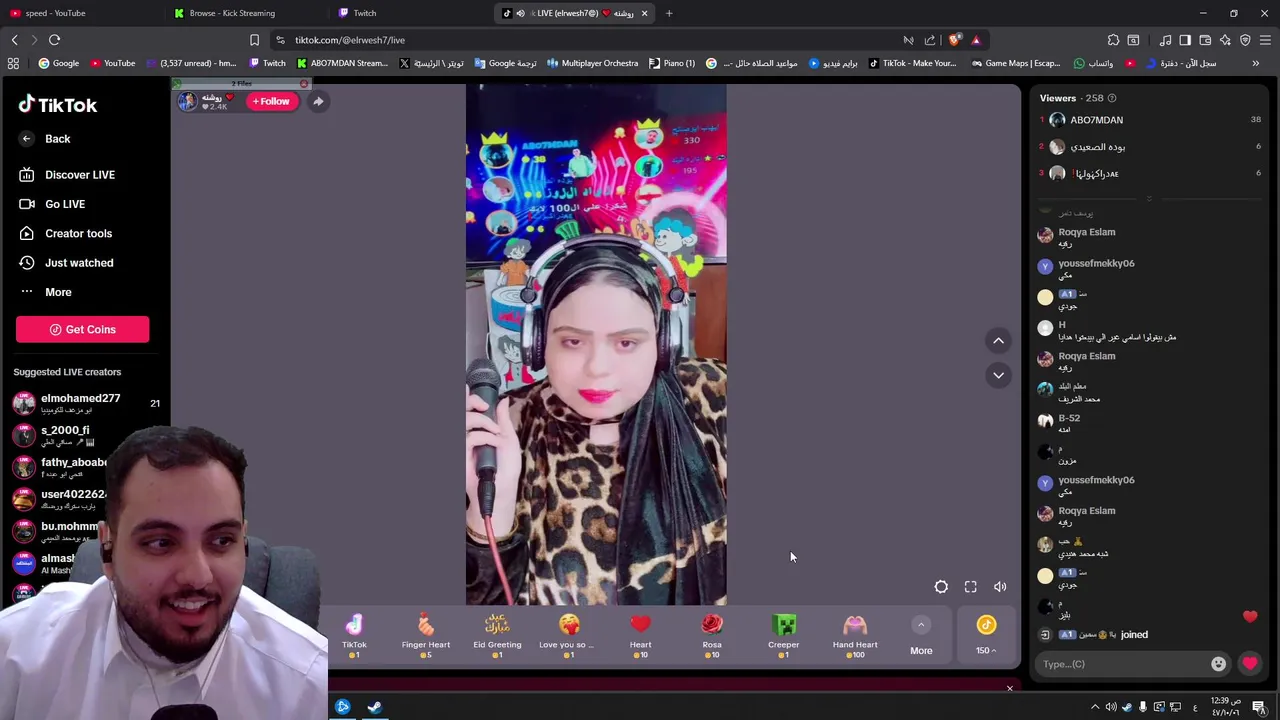Click the address bar URL

click(350, 40)
